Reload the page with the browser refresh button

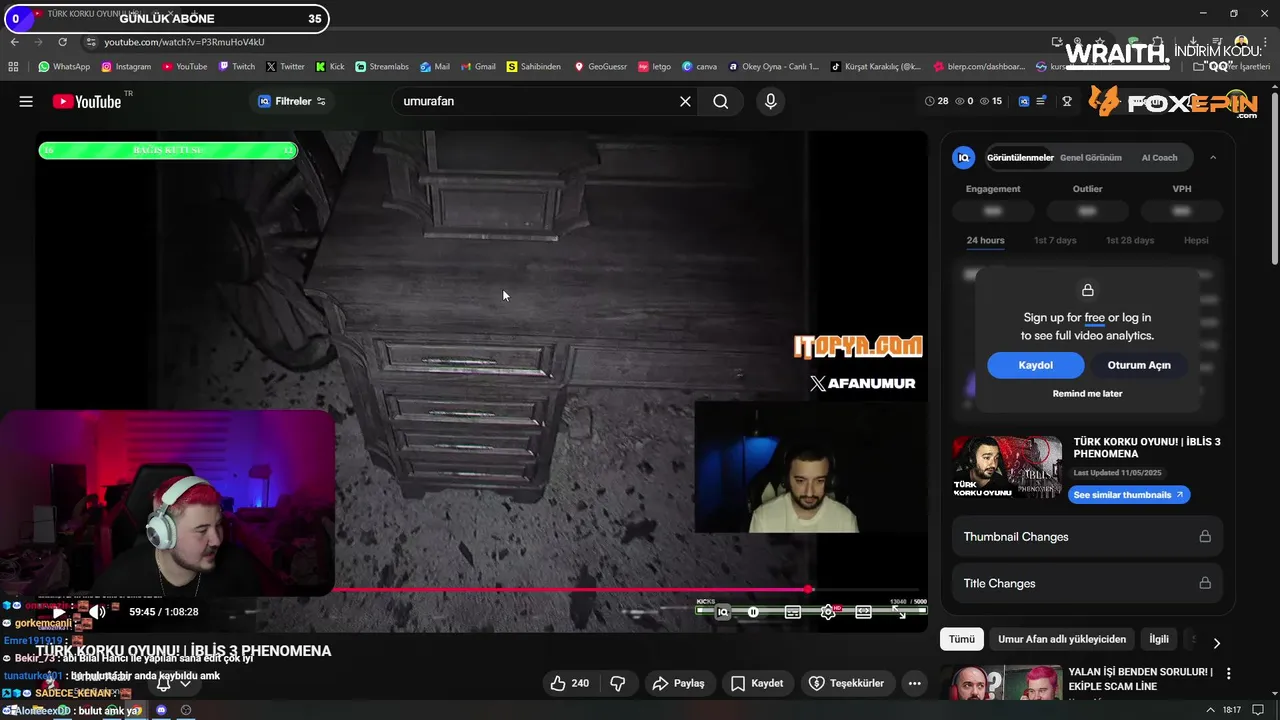click(x=62, y=42)
